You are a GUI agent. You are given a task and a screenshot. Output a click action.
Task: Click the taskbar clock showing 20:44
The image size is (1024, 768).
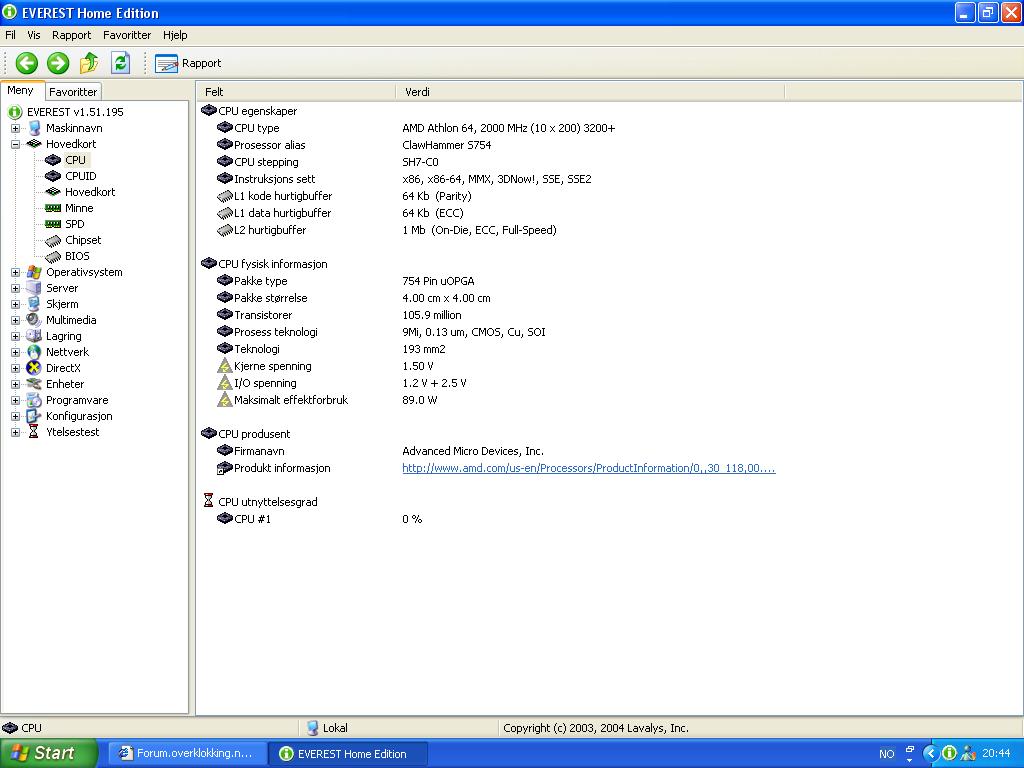coord(996,754)
